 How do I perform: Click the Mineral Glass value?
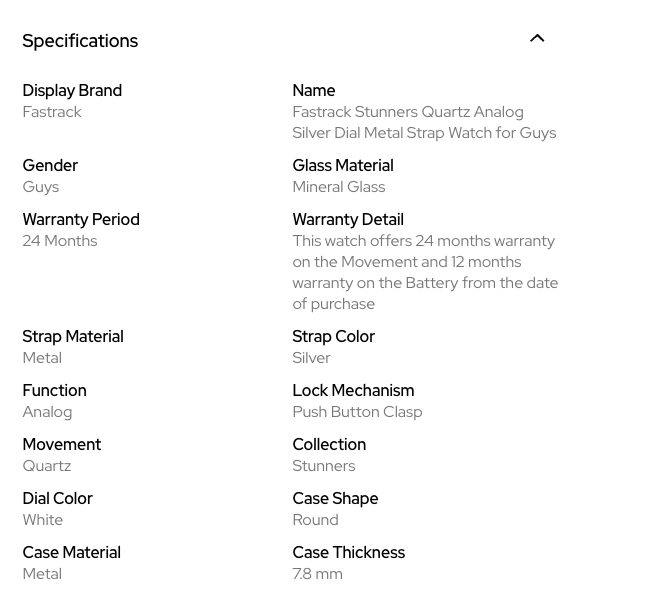point(338,187)
